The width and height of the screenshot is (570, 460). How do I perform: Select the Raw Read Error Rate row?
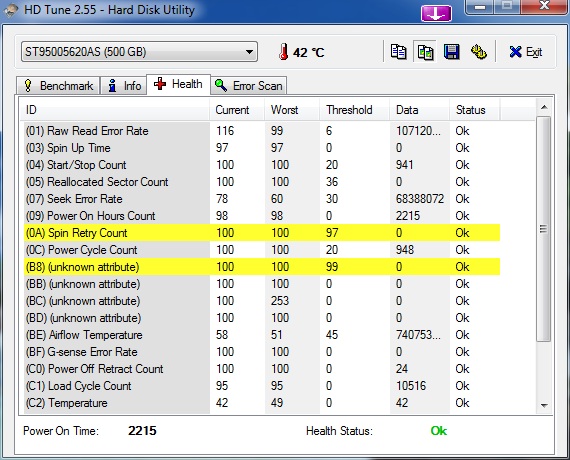(x=262, y=131)
